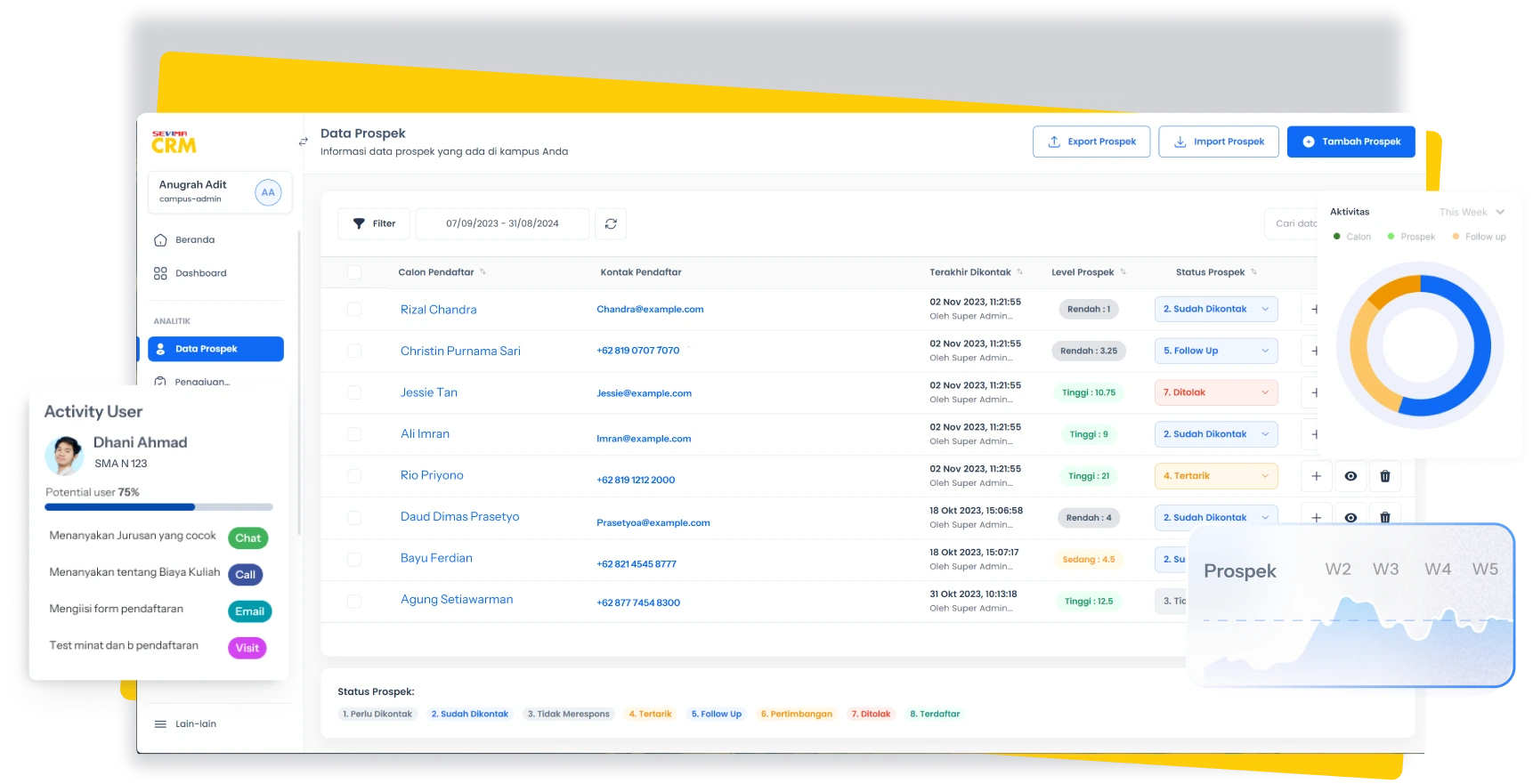Tick the checkbox for Agung Setiawarman

[x=354, y=602]
